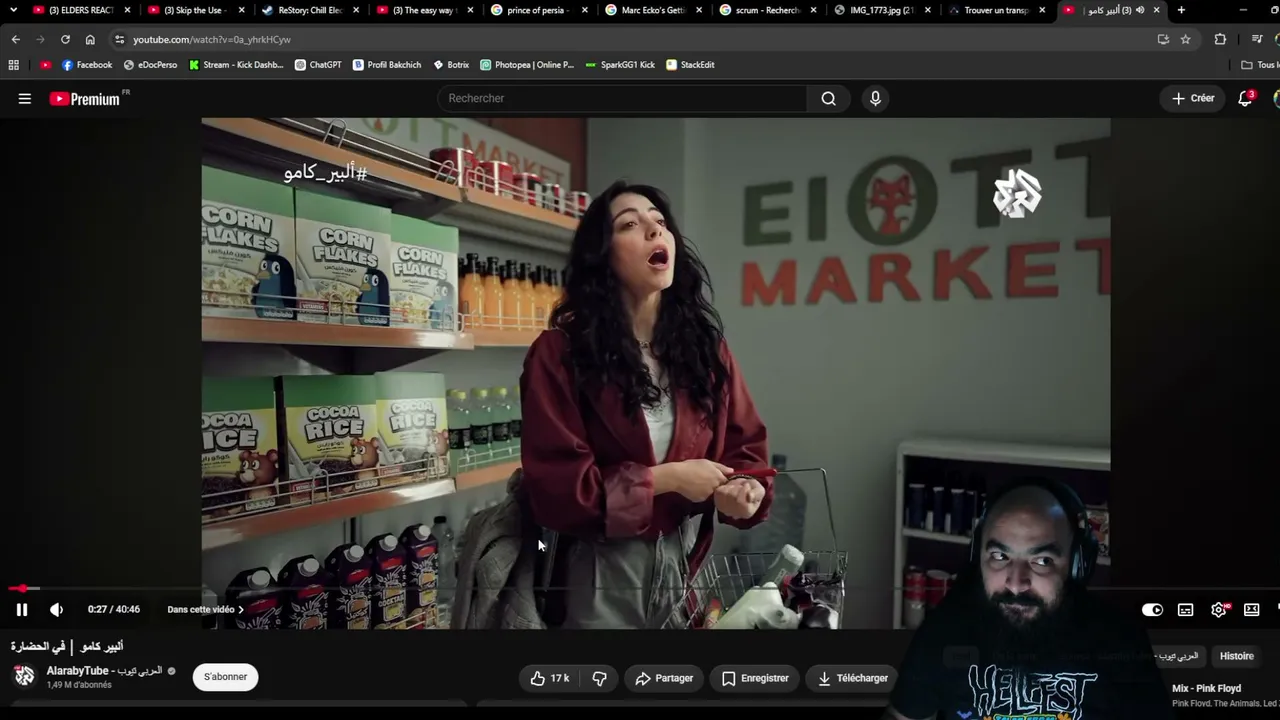Go to YouTube Premium home logo
This screenshot has width=1280, height=720.
pos(85,99)
